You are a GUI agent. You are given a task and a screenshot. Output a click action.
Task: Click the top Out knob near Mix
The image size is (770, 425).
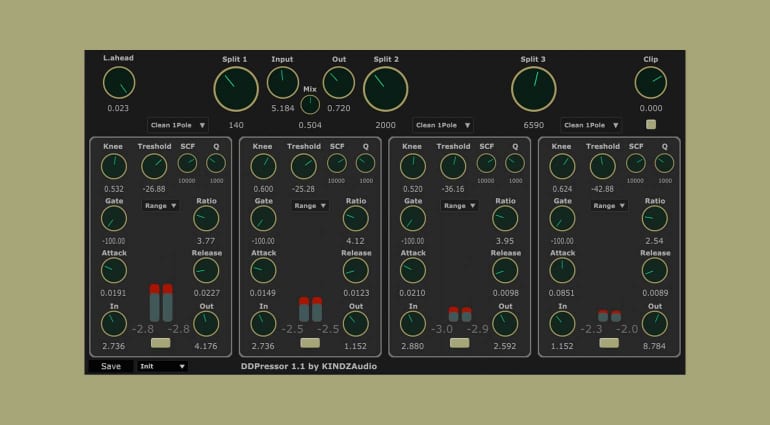click(x=338, y=83)
